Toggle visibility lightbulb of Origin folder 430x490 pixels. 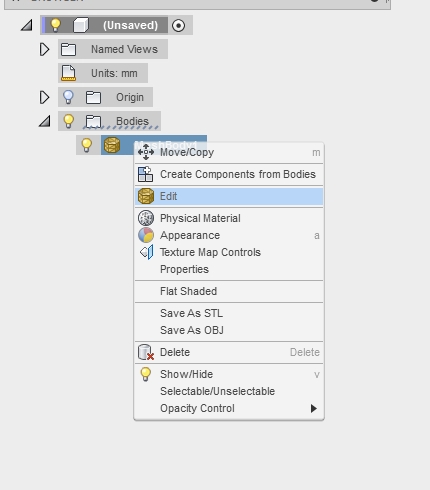click(68, 97)
